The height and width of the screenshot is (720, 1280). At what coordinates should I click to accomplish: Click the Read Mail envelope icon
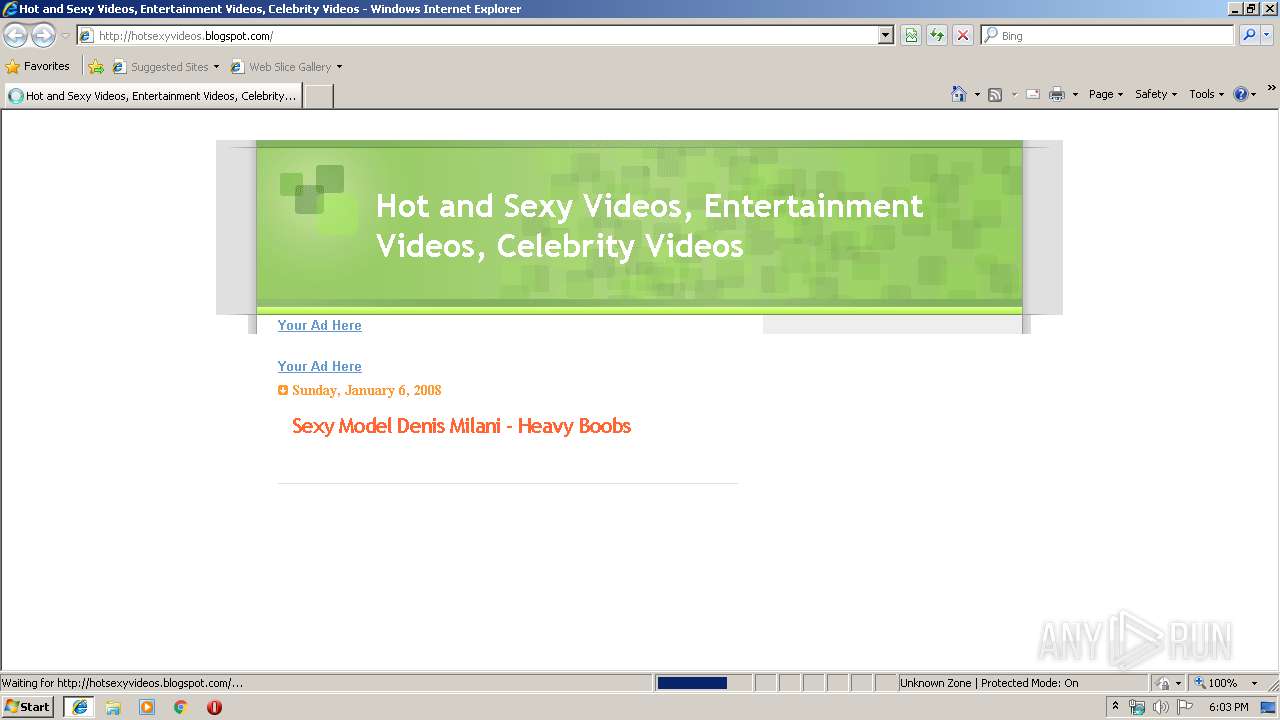(1033, 94)
